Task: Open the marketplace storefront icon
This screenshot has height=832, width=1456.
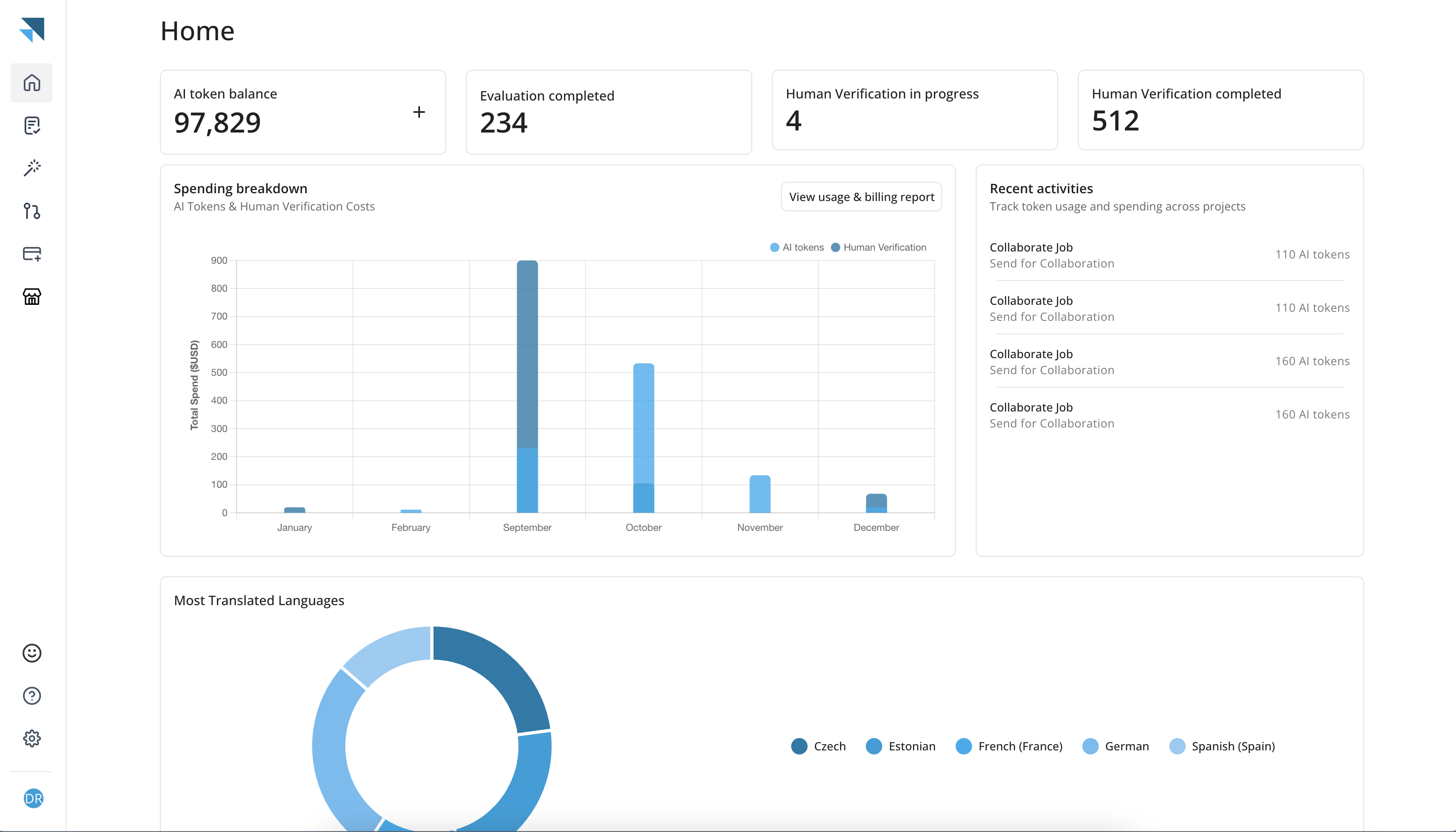Action: point(32,297)
